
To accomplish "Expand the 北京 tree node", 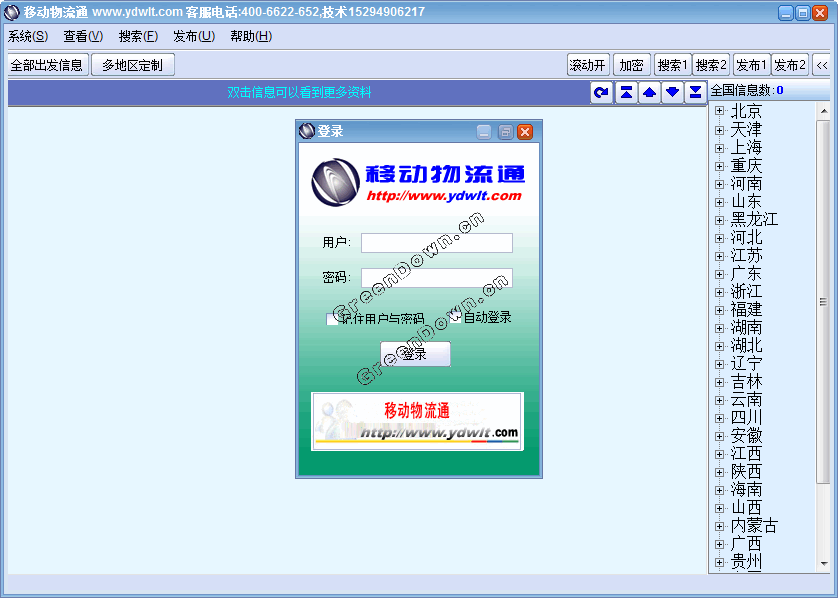I will coord(719,111).
